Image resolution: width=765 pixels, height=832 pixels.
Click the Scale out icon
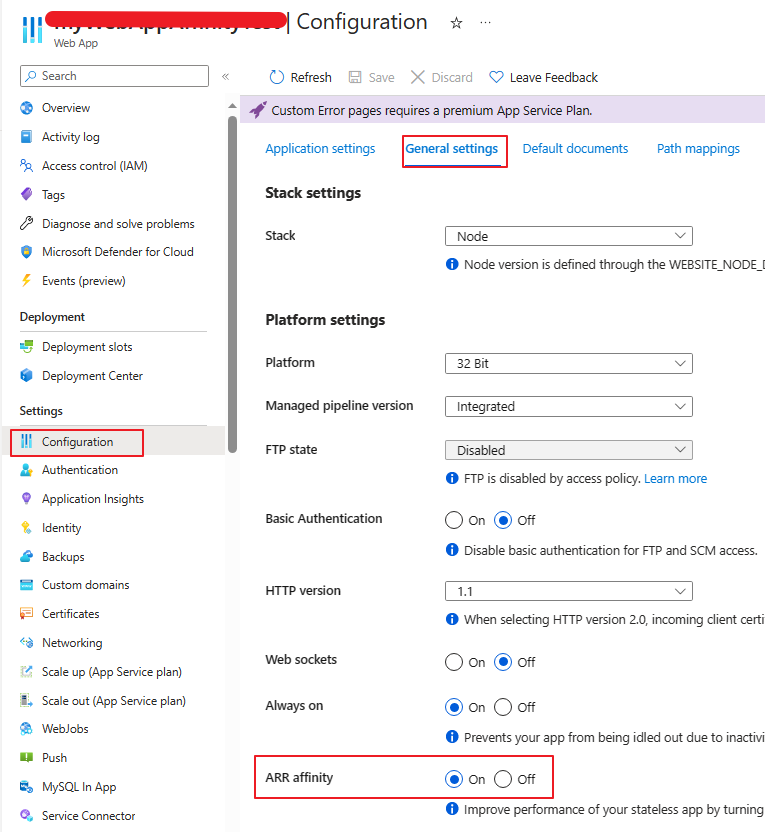tap(27, 700)
